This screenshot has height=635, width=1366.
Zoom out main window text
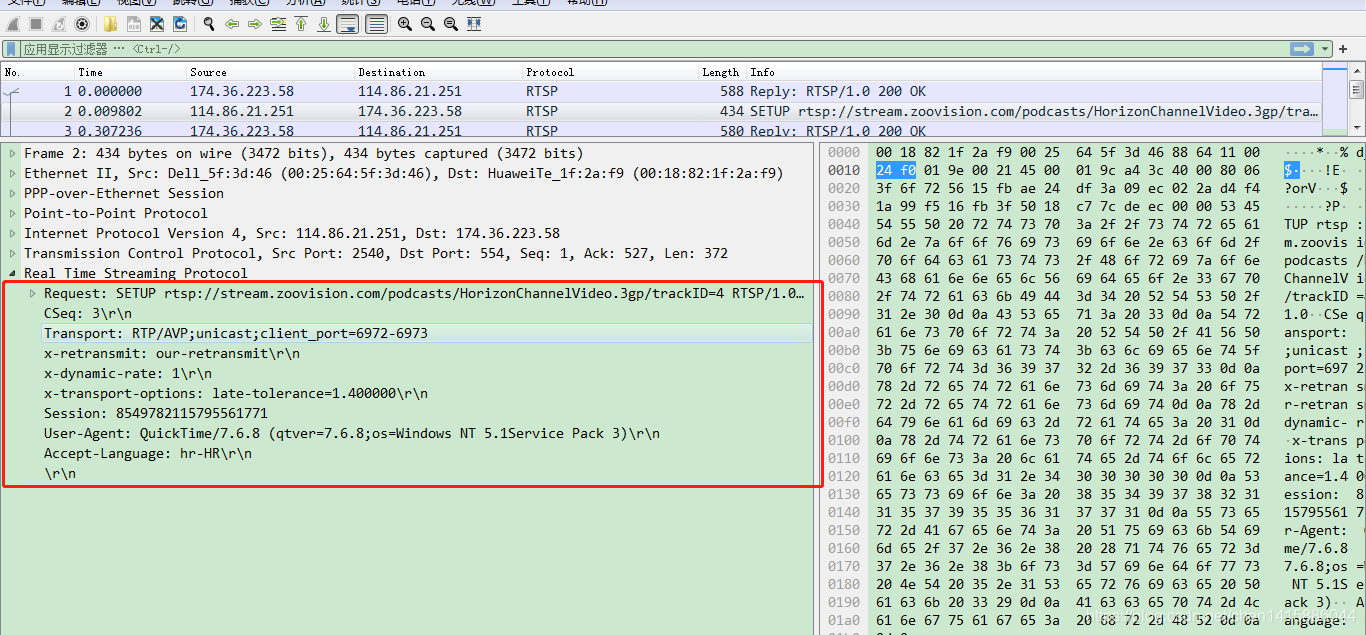tap(428, 23)
